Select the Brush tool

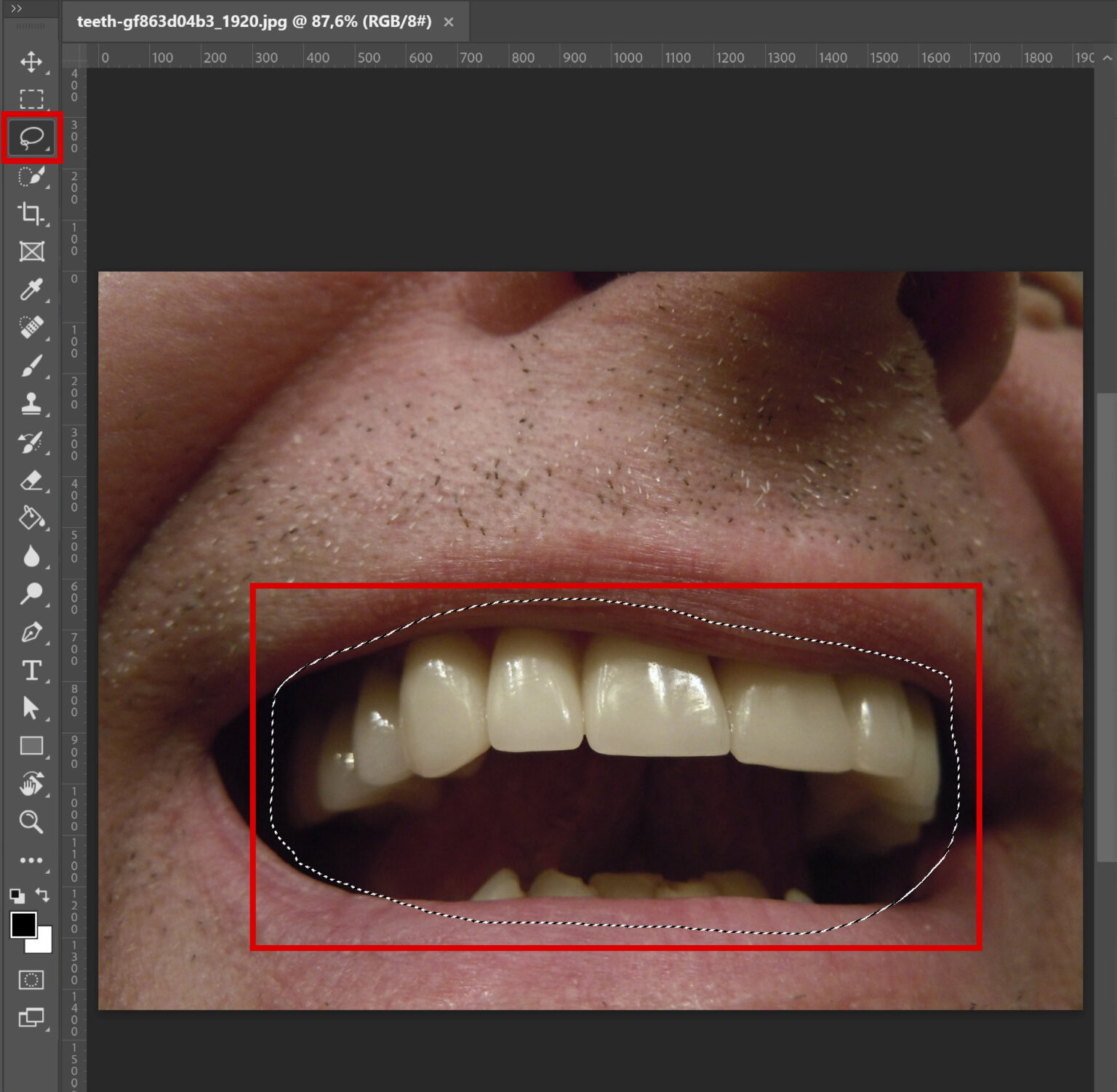31,366
